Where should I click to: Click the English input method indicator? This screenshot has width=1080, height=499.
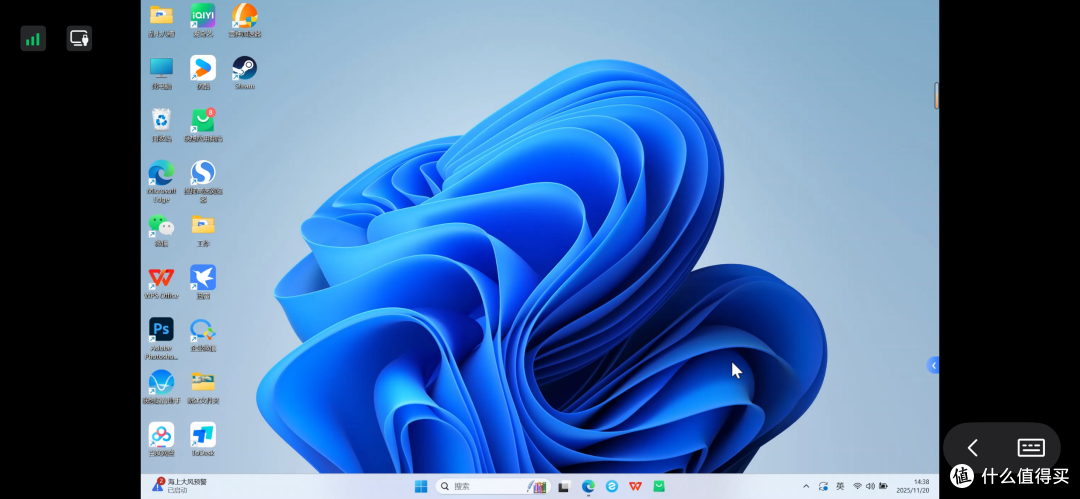click(x=840, y=486)
